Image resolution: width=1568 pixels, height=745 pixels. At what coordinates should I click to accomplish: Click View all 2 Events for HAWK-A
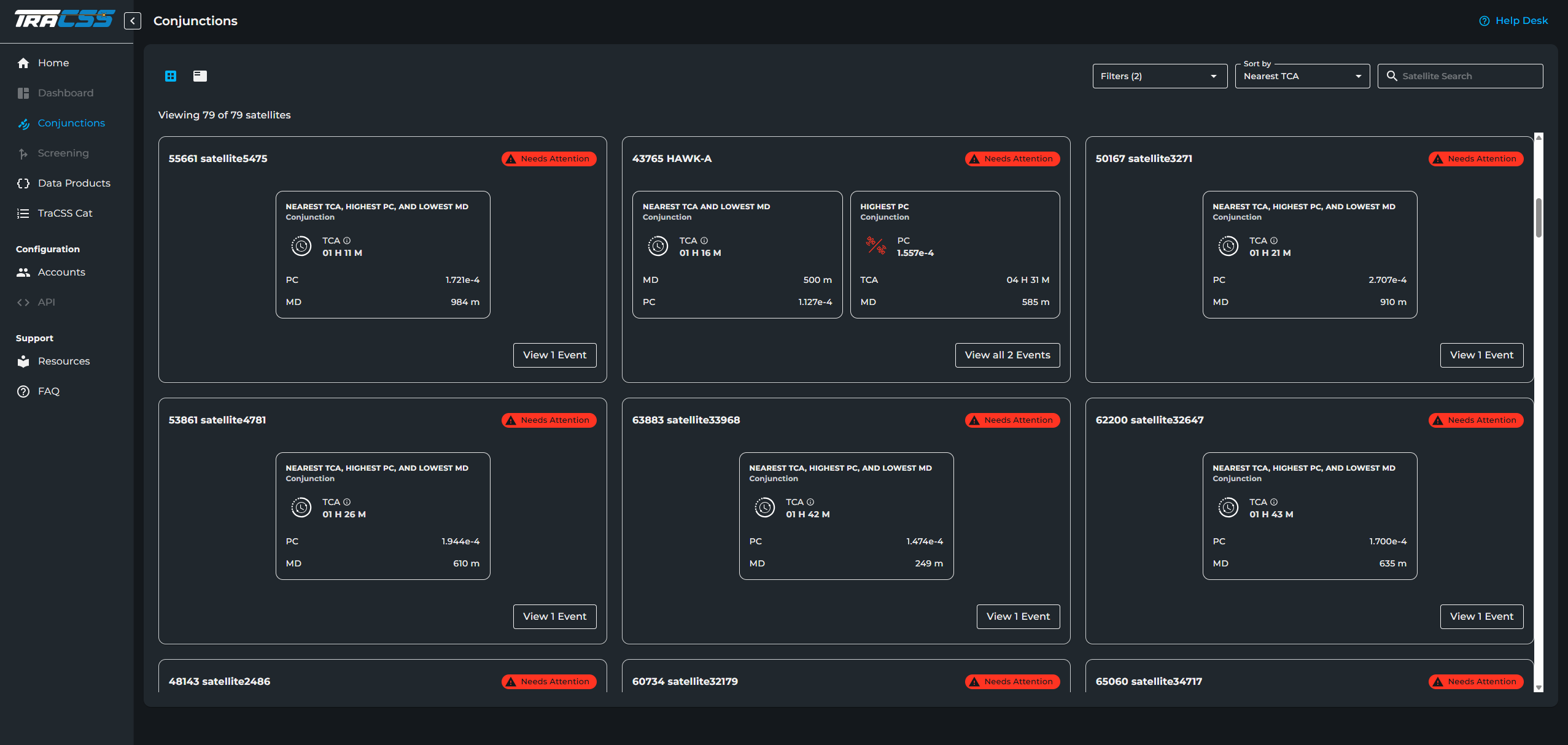pyautogui.click(x=1007, y=355)
